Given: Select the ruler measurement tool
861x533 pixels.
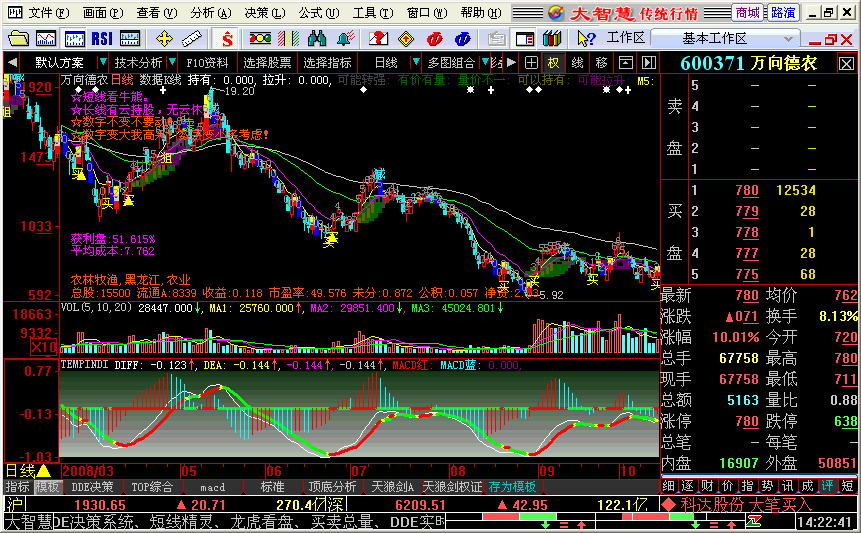Looking at the screenshot, I should click(x=191, y=38).
